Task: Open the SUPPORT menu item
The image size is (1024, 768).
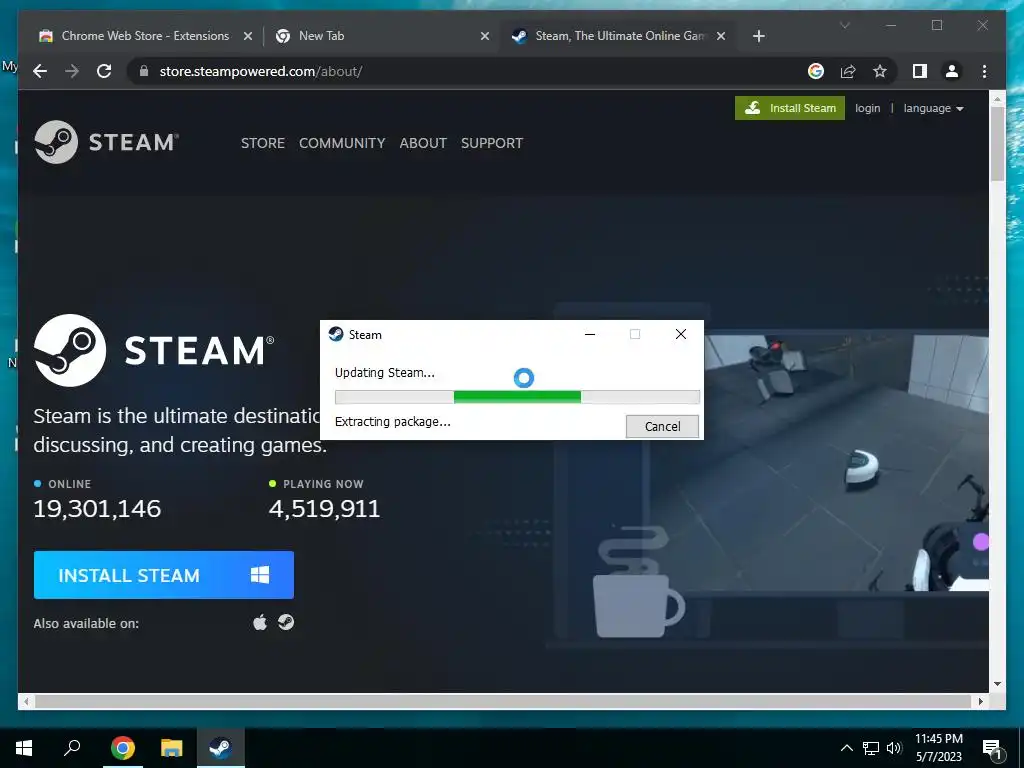Action: [492, 143]
